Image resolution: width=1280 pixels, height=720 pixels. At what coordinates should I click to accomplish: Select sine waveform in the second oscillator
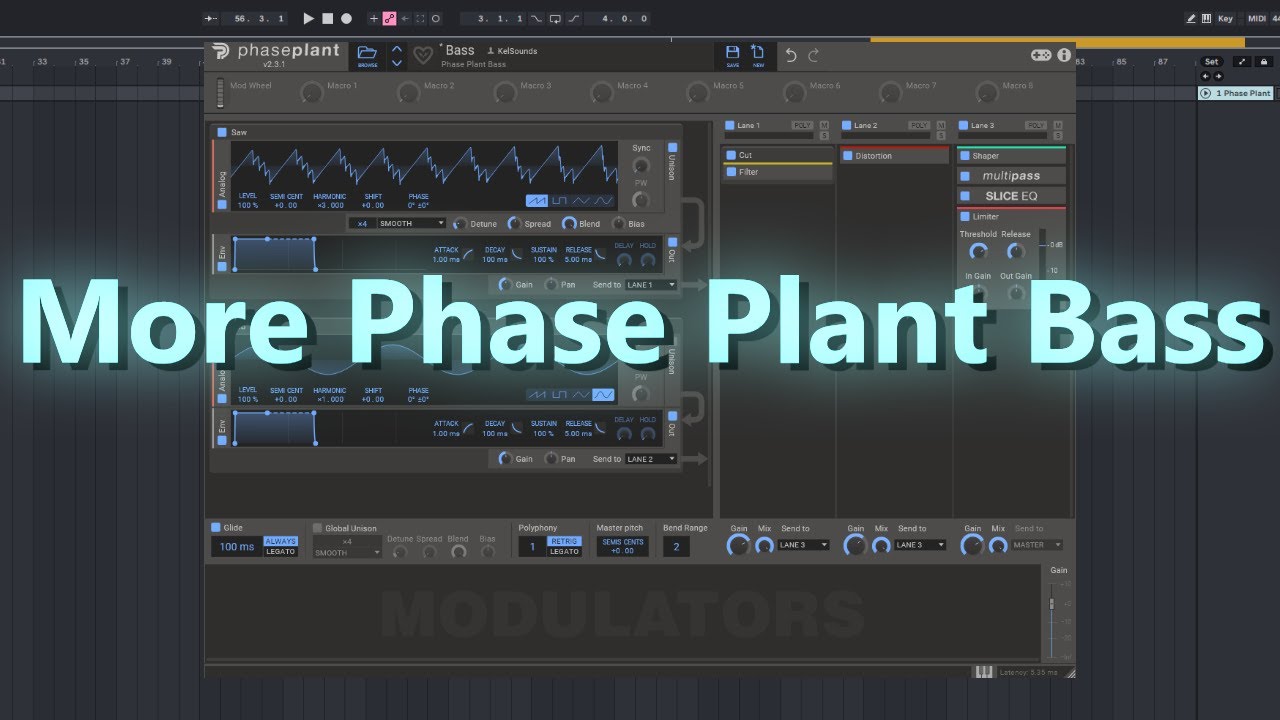[x=603, y=395]
